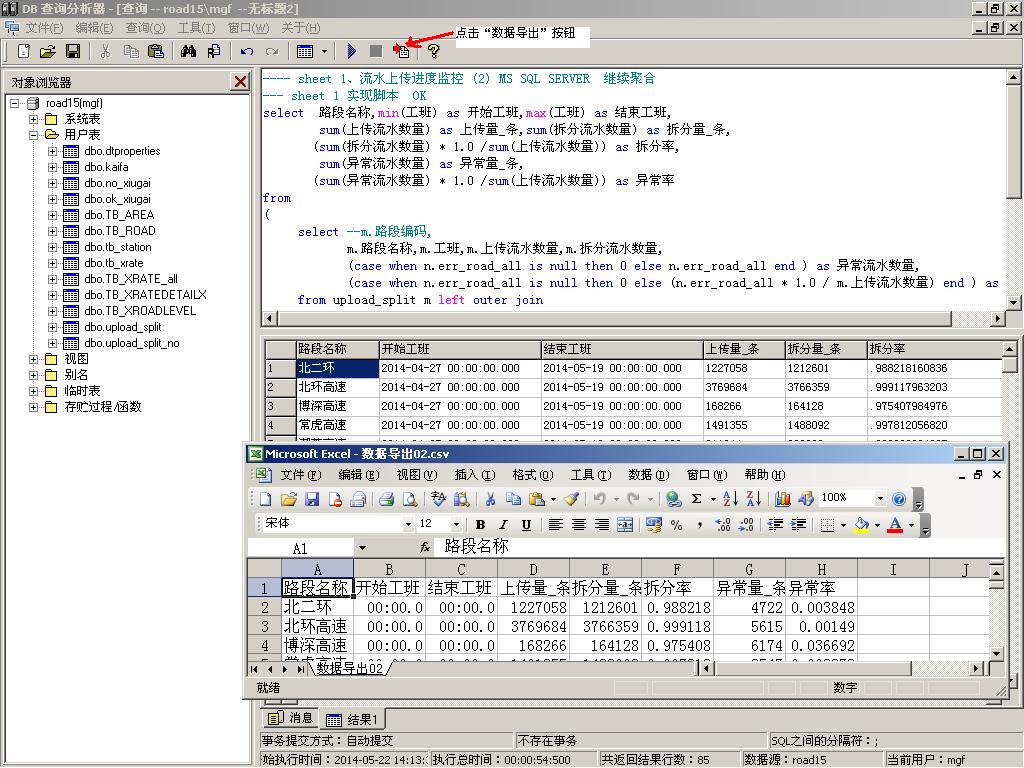Image resolution: width=1024 pixels, height=768 pixels.
Task: Click the SQL editor vertical scrollbar down arrow
Action: coord(1014,302)
